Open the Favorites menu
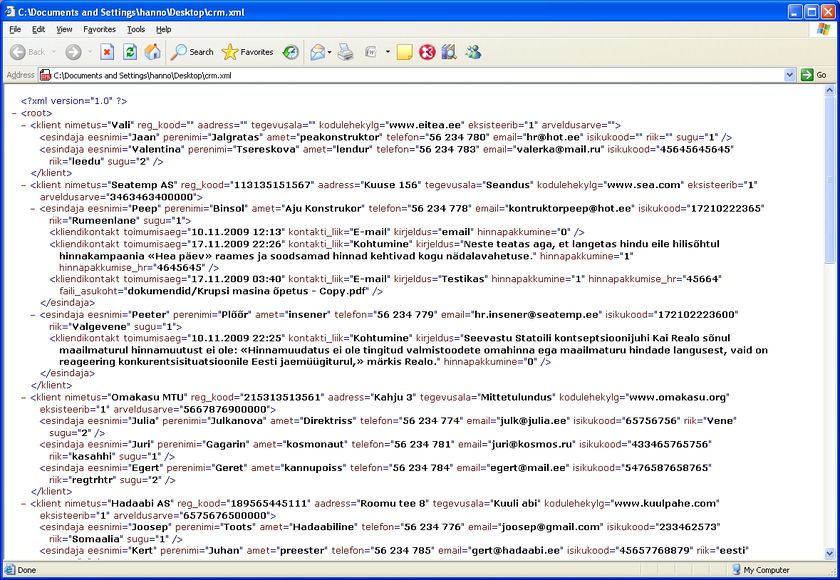Image resolution: width=840 pixels, height=580 pixels. [x=99, y=29]
